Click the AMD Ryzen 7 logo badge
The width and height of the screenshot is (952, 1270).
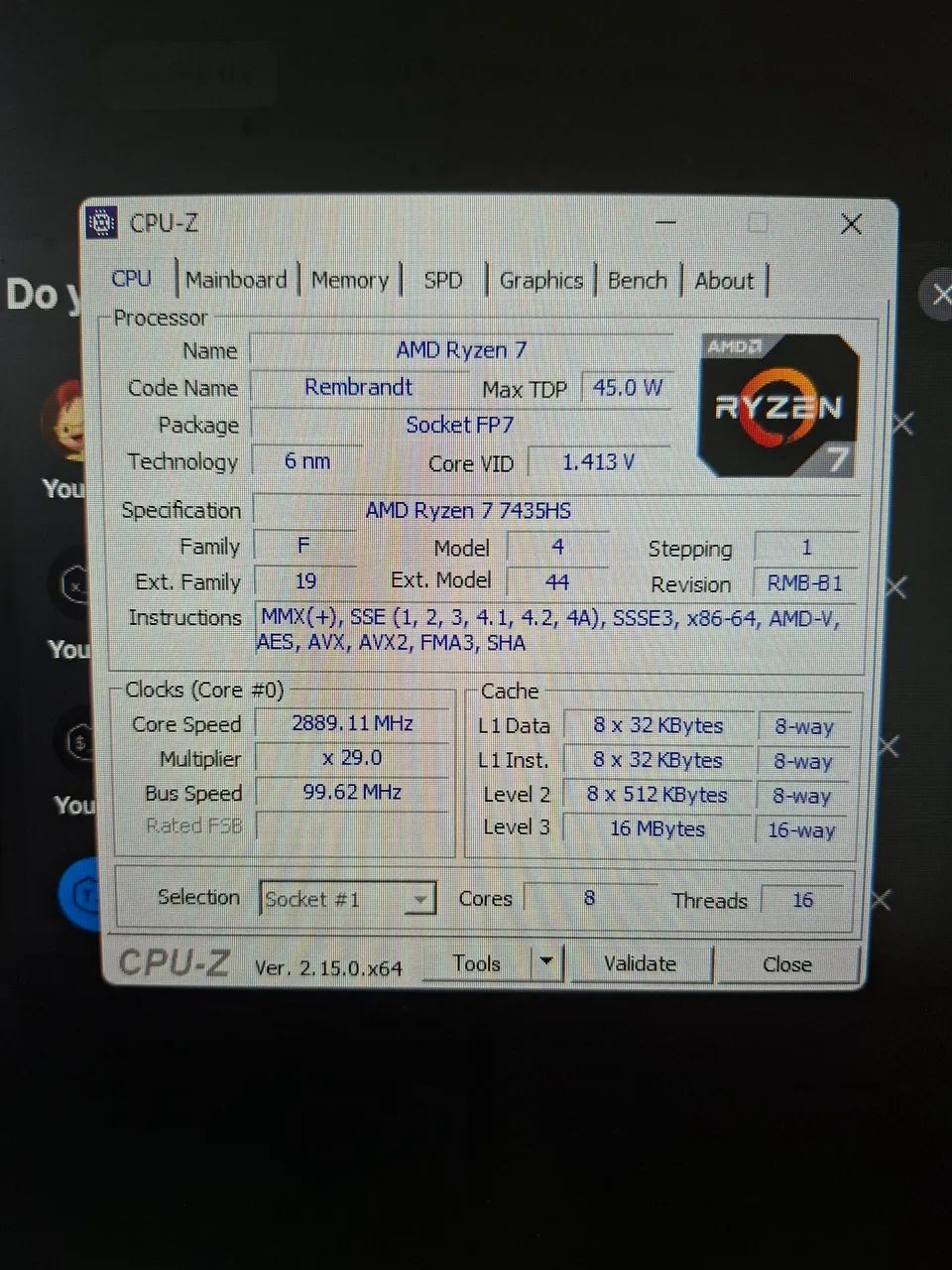pos(778,406)
